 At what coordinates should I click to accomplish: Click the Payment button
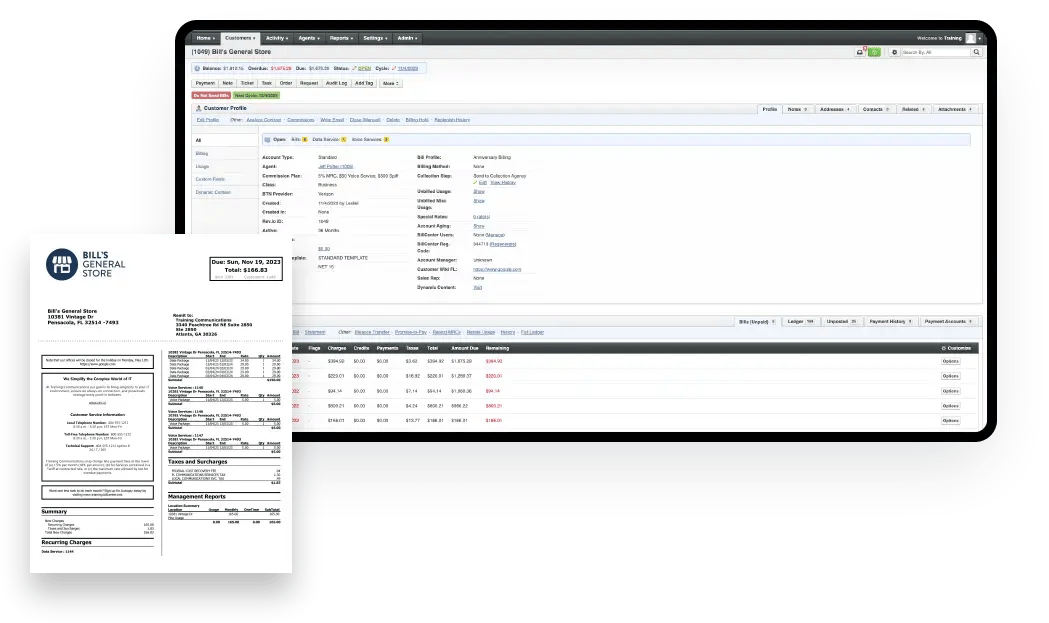point(205,84)
